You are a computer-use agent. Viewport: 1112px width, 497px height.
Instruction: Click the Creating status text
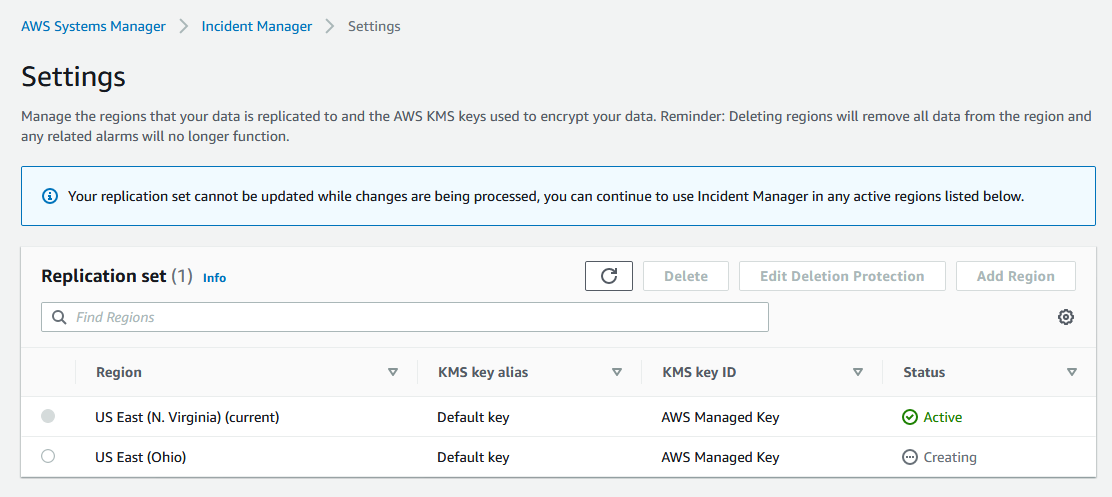pos(950,457)
